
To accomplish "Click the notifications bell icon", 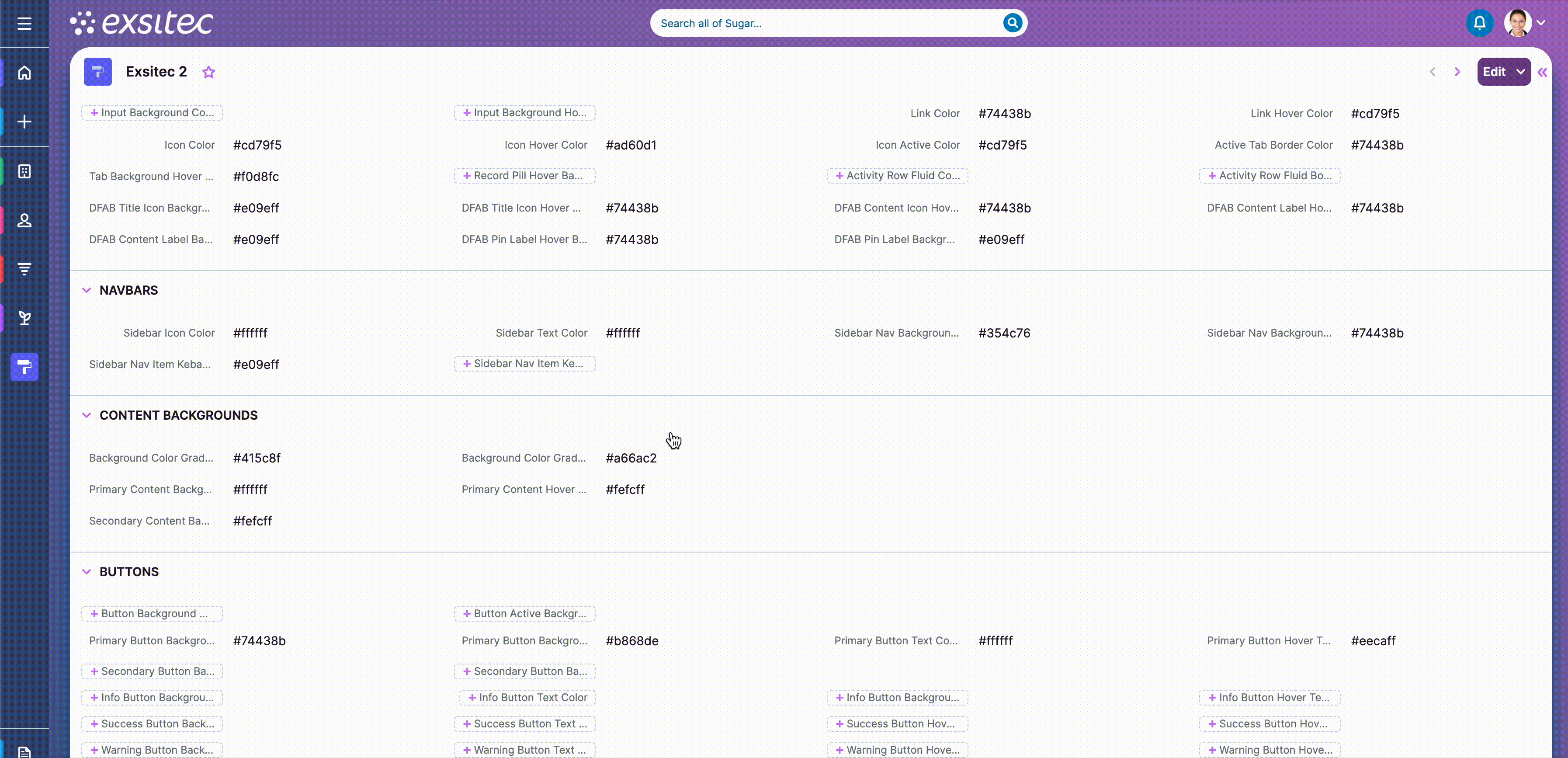I will [1479, 23].
